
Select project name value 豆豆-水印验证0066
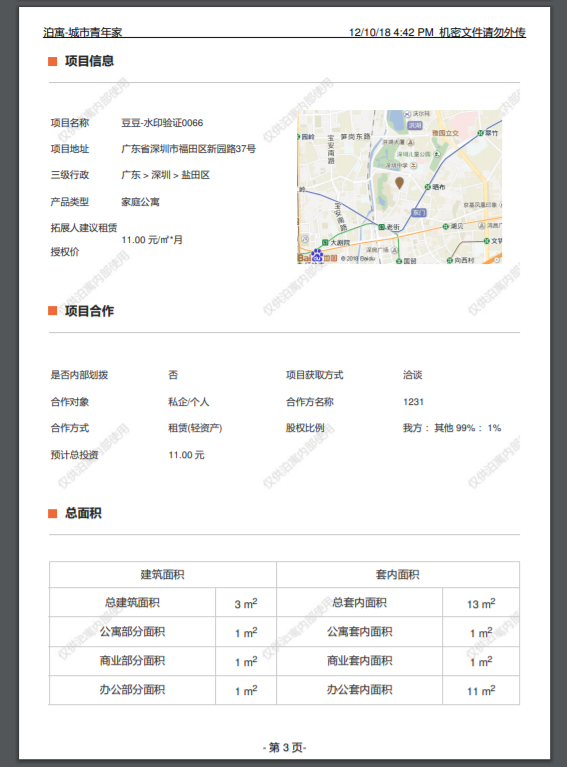162,123
